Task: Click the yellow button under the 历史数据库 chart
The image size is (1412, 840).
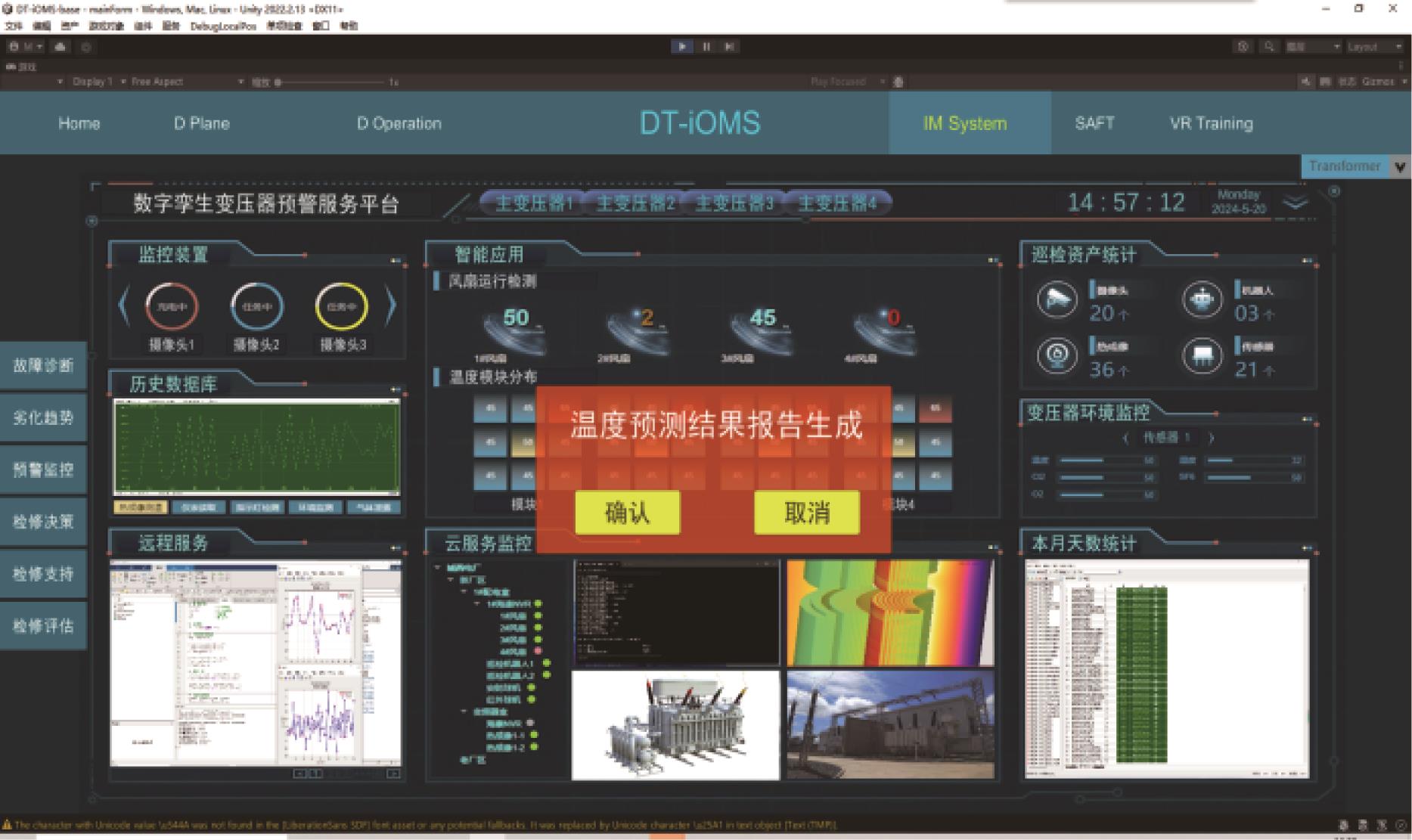Action: (x=141, y=507)
